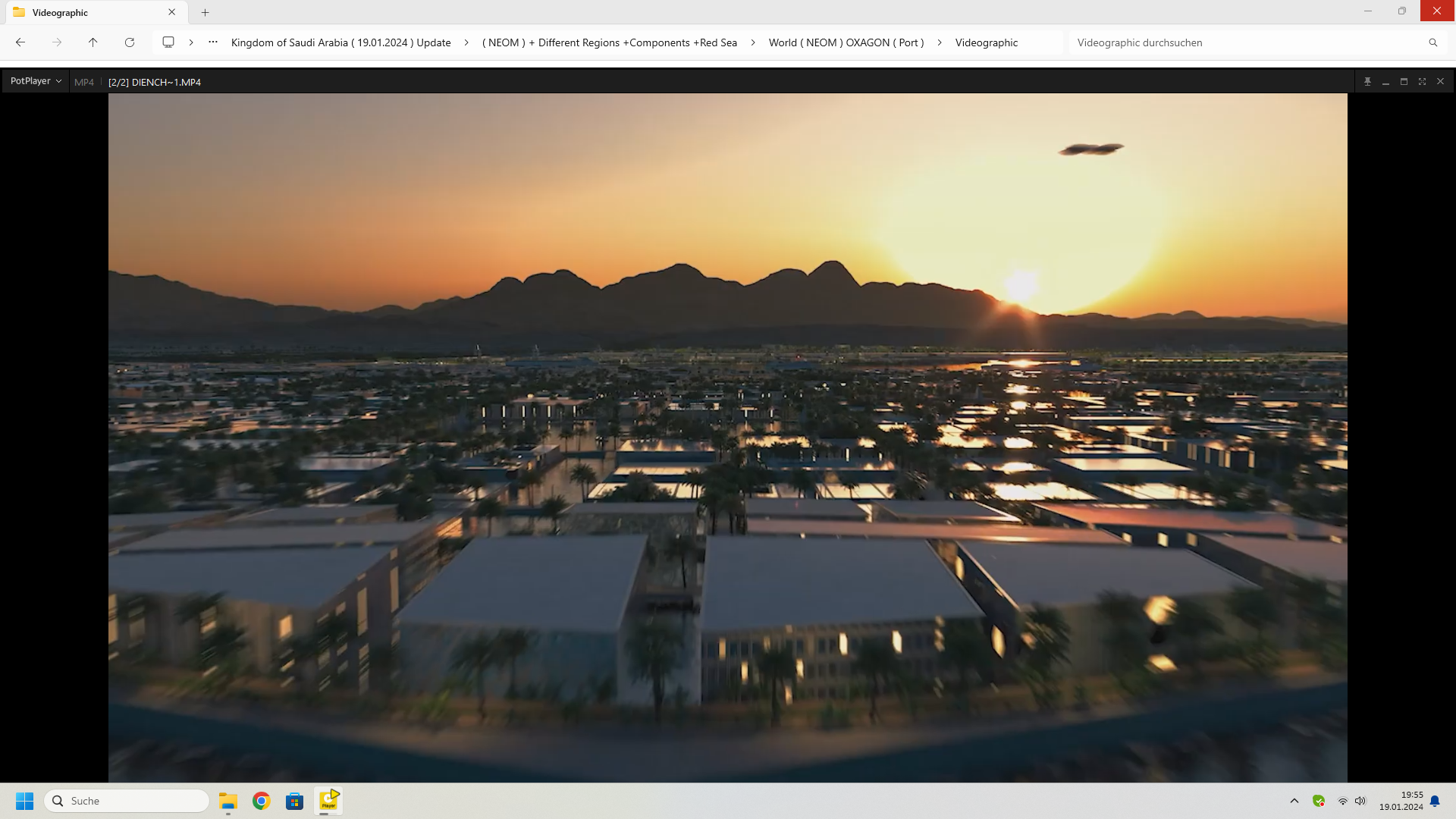Open Wi-Fi network settings in tray
Screen dimensions: 1456x819
tap(1342, 801)
